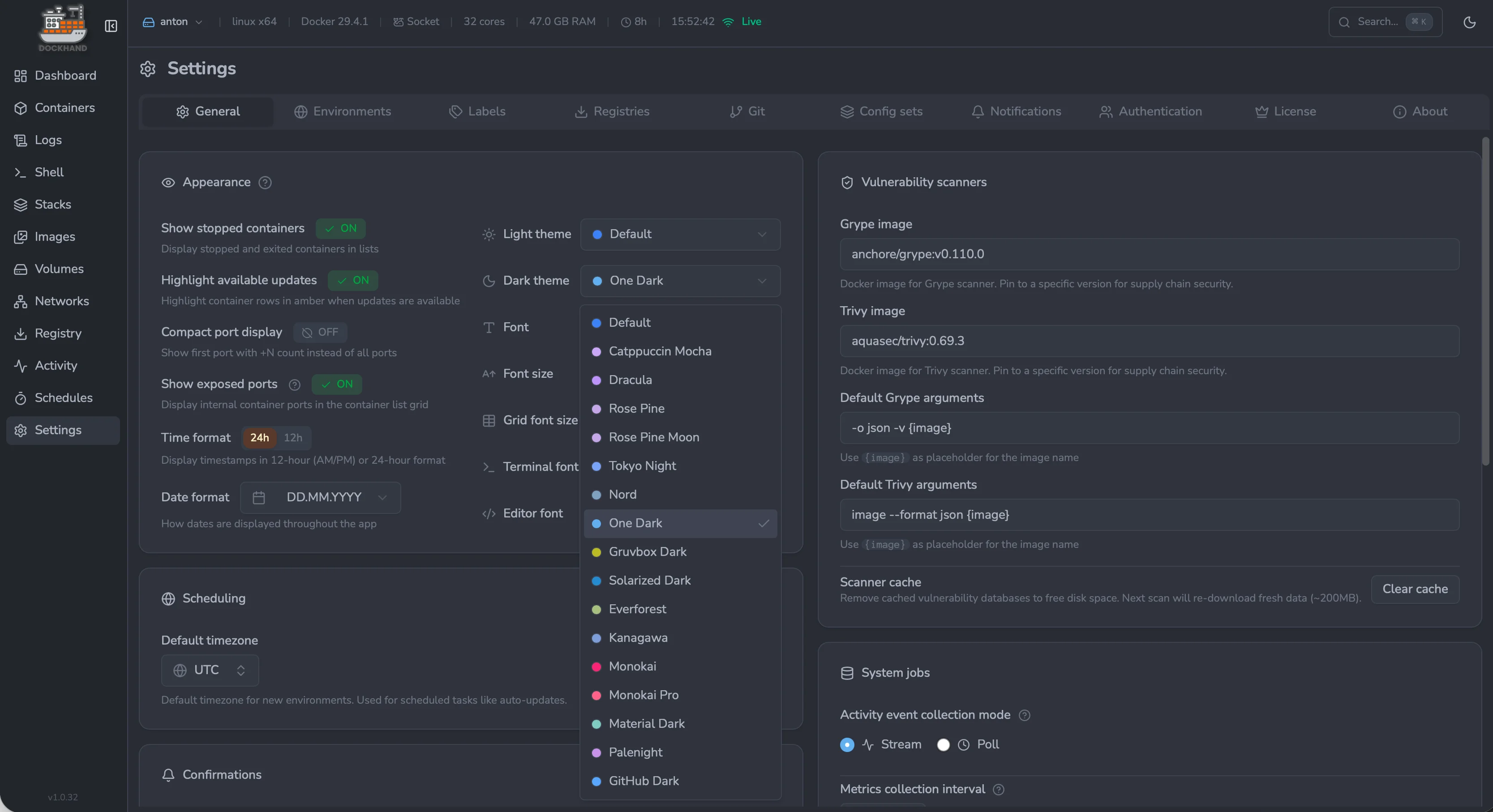The height and width of the screenshot is (812, 1493).
Task: Choose Tokyo Night theme option
Action: [x=680, y=466]
